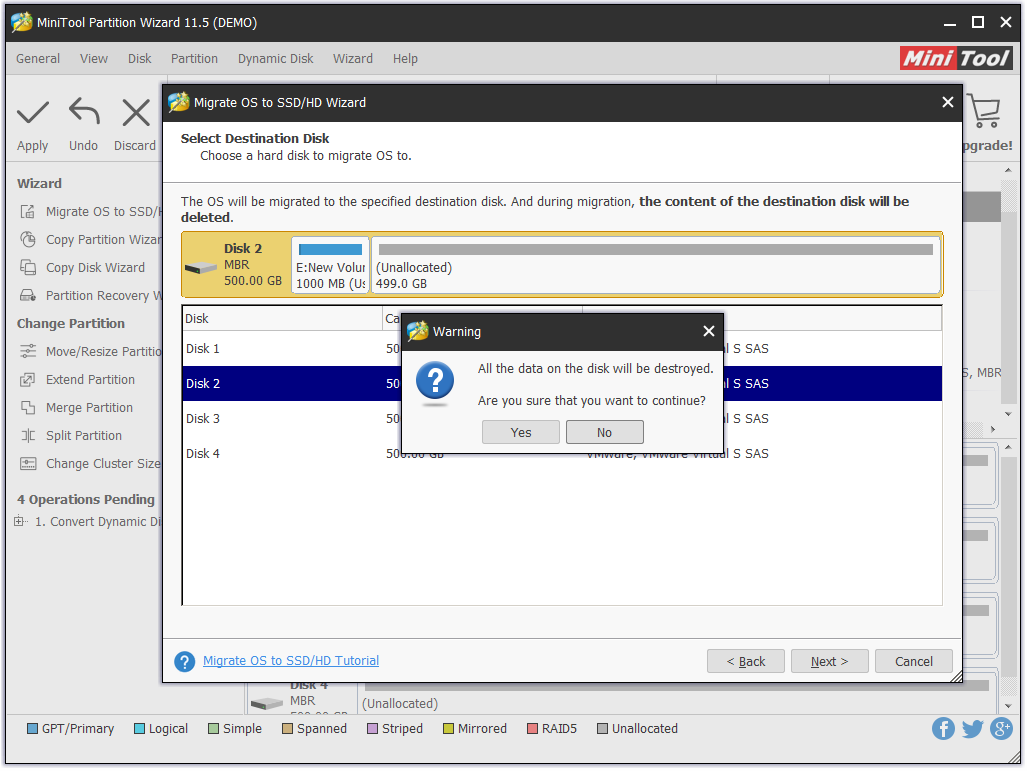Screen dimensions: 1027x771
Task: Click the Simple legend color swatch
Action: point(213,728)
